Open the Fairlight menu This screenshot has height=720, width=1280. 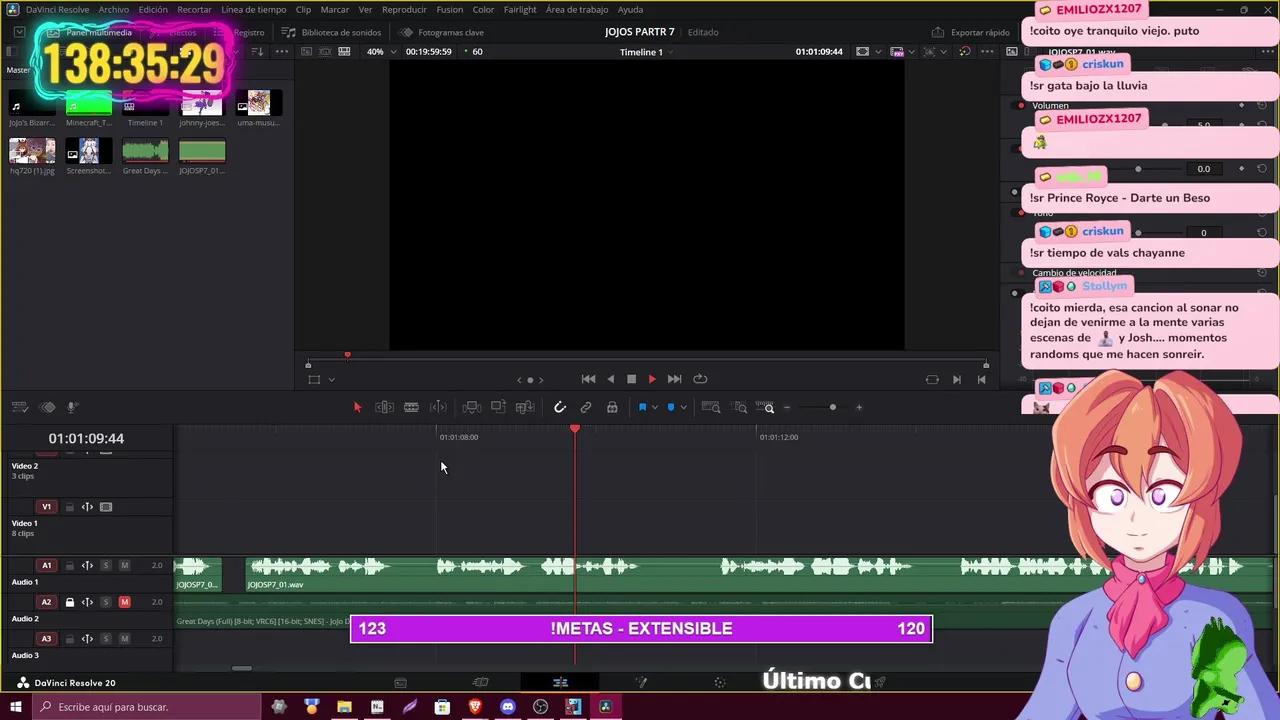tap(520, 9)
